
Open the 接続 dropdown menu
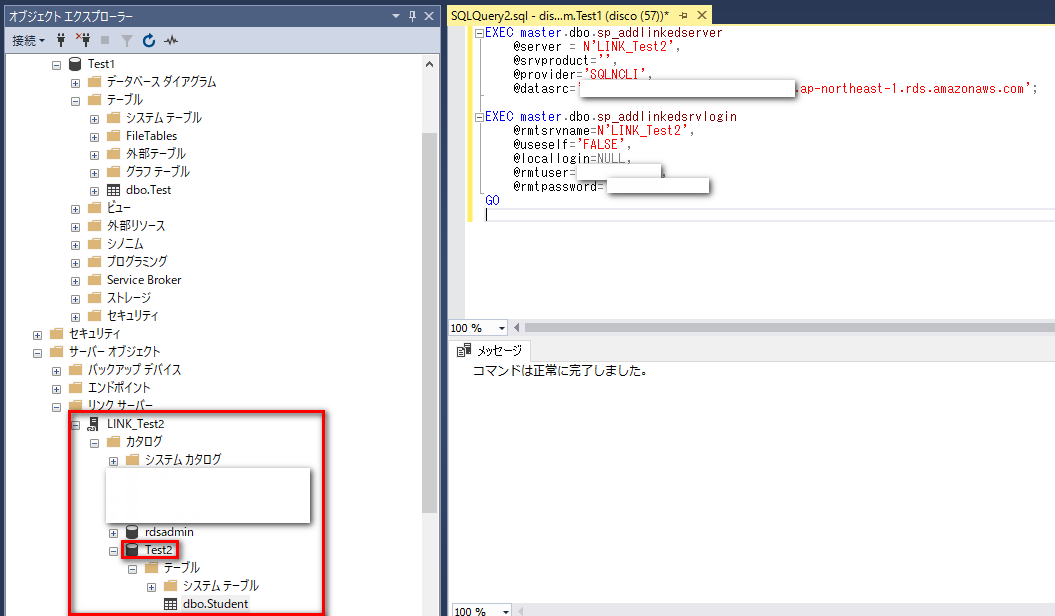coord(27,41)
